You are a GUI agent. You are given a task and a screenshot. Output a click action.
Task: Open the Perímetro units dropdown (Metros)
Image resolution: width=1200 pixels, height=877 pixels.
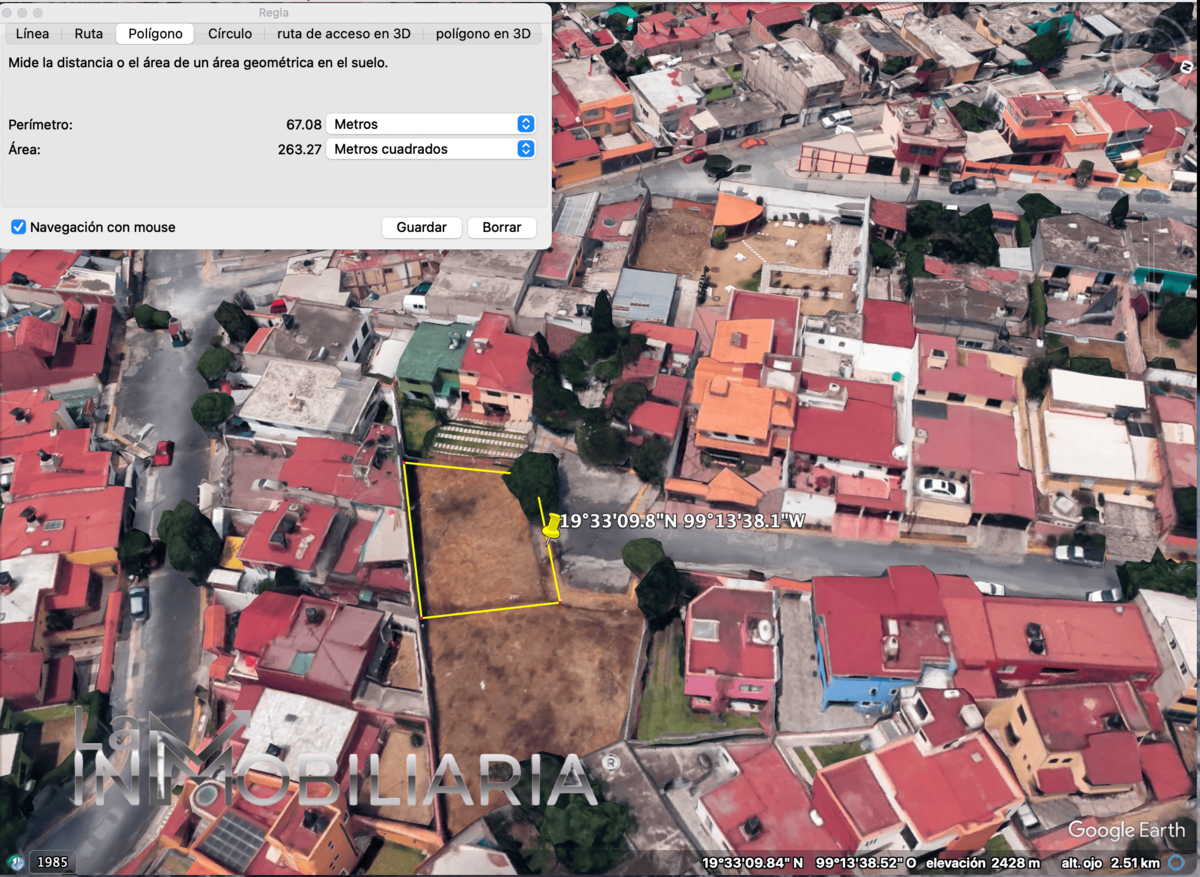(x=431, y=124)
